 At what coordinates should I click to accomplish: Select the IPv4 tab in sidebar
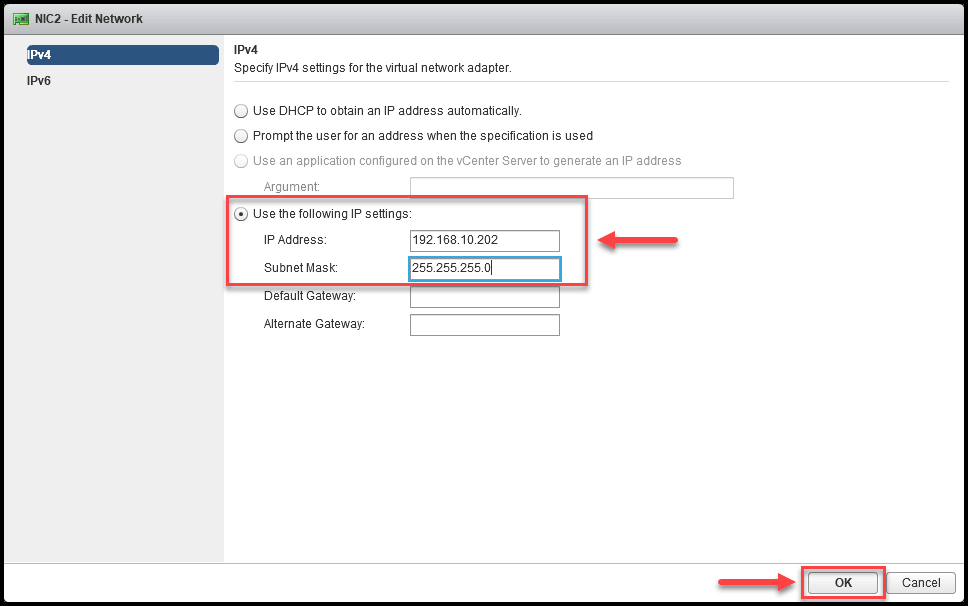click(122, 55)
